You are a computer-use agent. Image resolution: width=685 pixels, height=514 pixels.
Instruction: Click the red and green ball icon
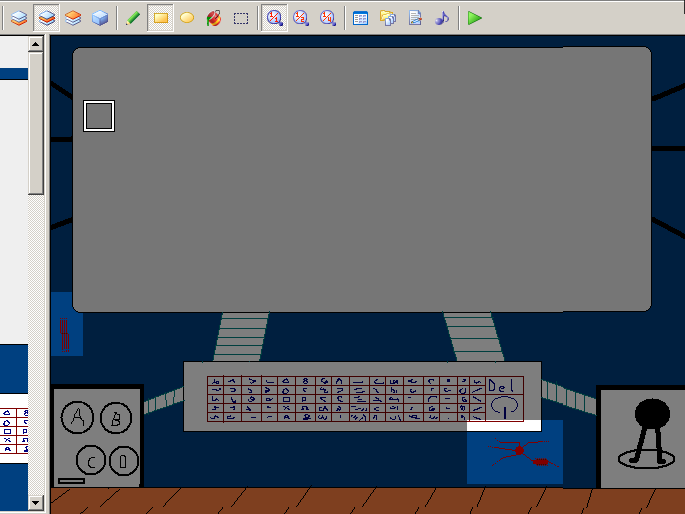coord(214,18)
